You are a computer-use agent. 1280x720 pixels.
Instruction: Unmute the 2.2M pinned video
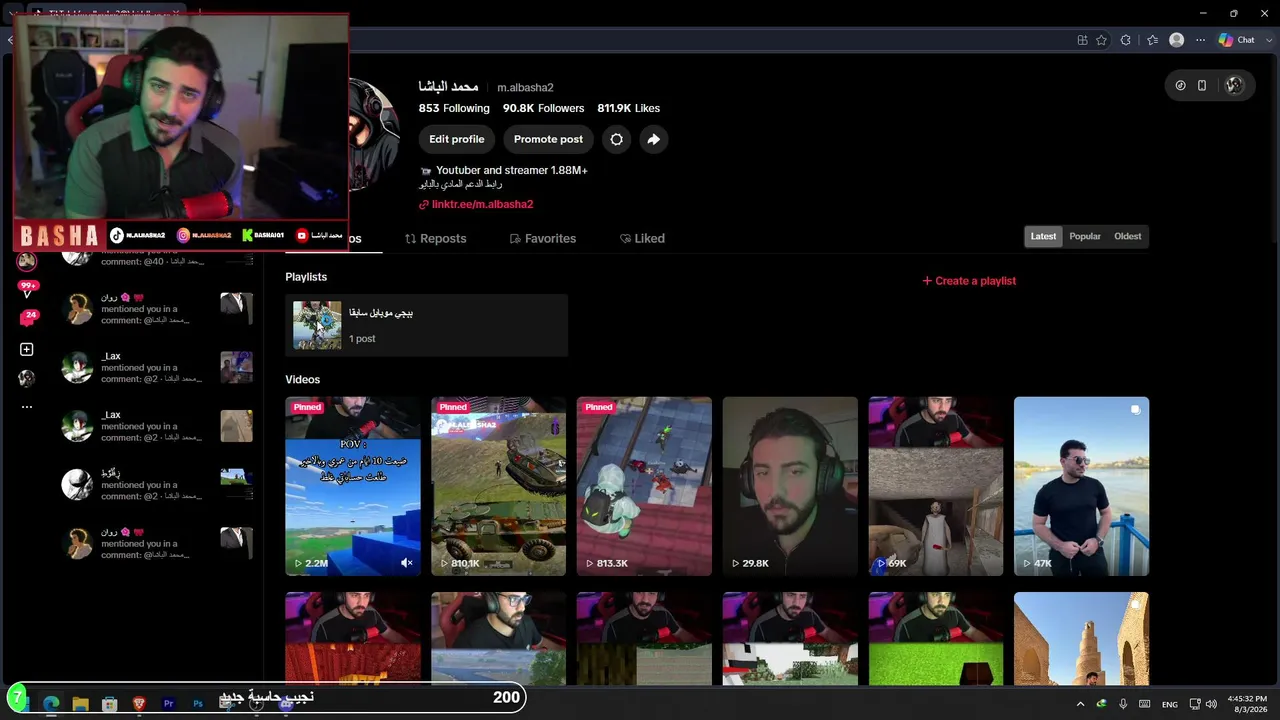(407, 563)
